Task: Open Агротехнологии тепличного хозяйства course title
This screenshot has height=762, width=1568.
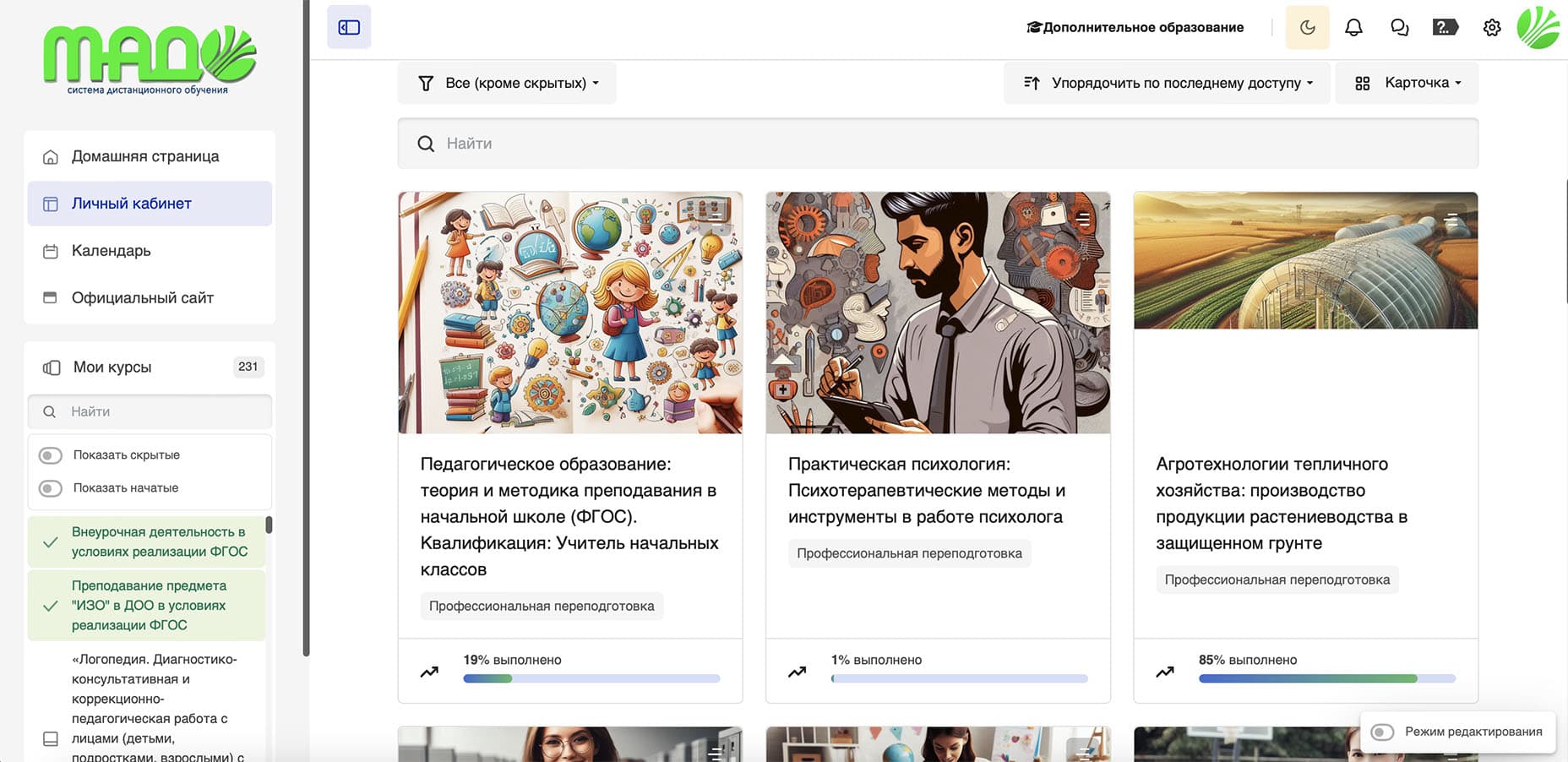Action: point(1282,503)
